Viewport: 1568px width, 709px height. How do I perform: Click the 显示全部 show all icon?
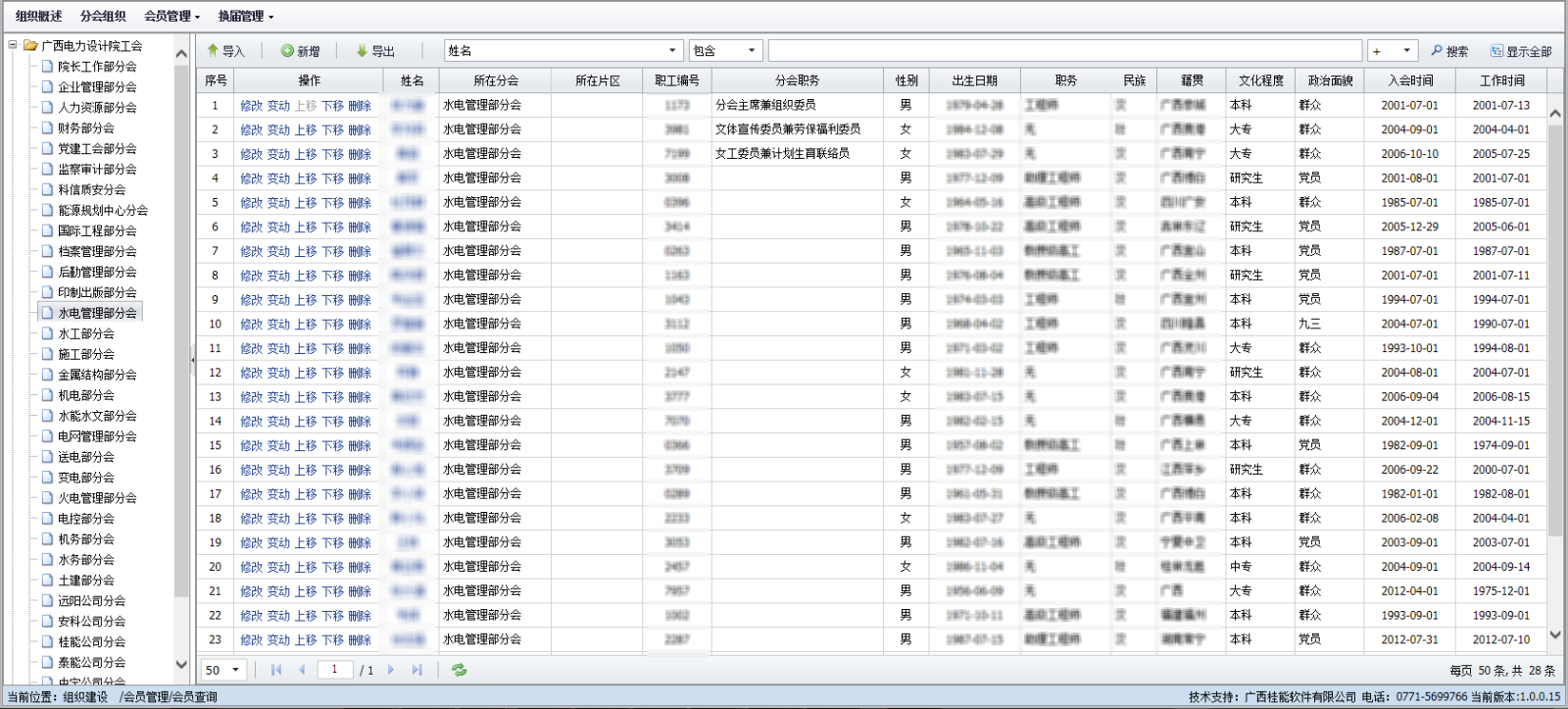pos(1496,51)
